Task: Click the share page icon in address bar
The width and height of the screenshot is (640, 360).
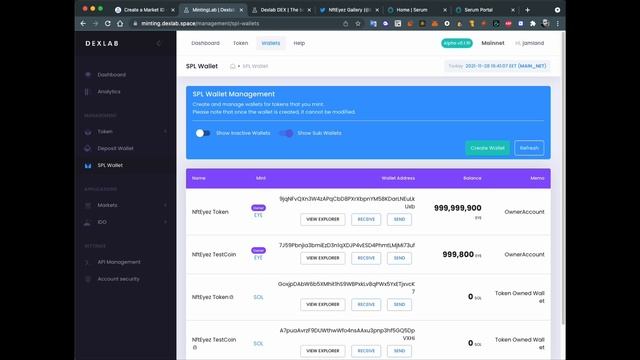Action: (x=346, y=24)
